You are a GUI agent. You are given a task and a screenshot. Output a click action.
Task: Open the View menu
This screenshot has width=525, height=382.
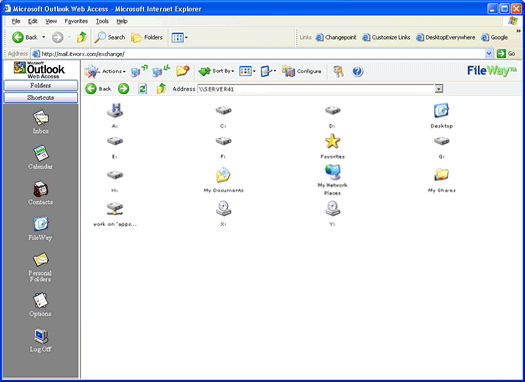tap(51, 21)
